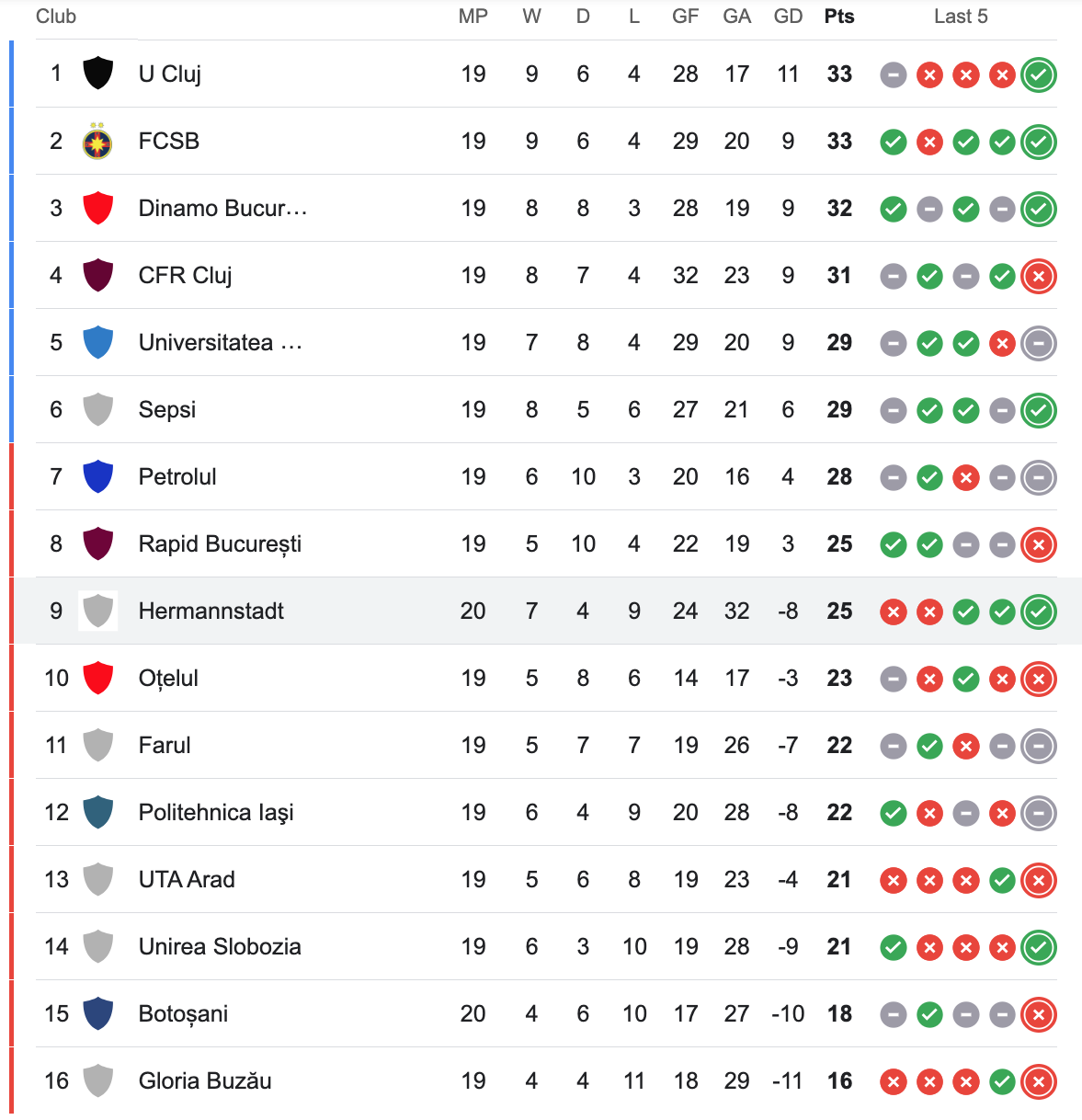The image size is (1082, 1120).
Task: Click Gloria Buzău's latest match loss icon
Action: 1039,1081
